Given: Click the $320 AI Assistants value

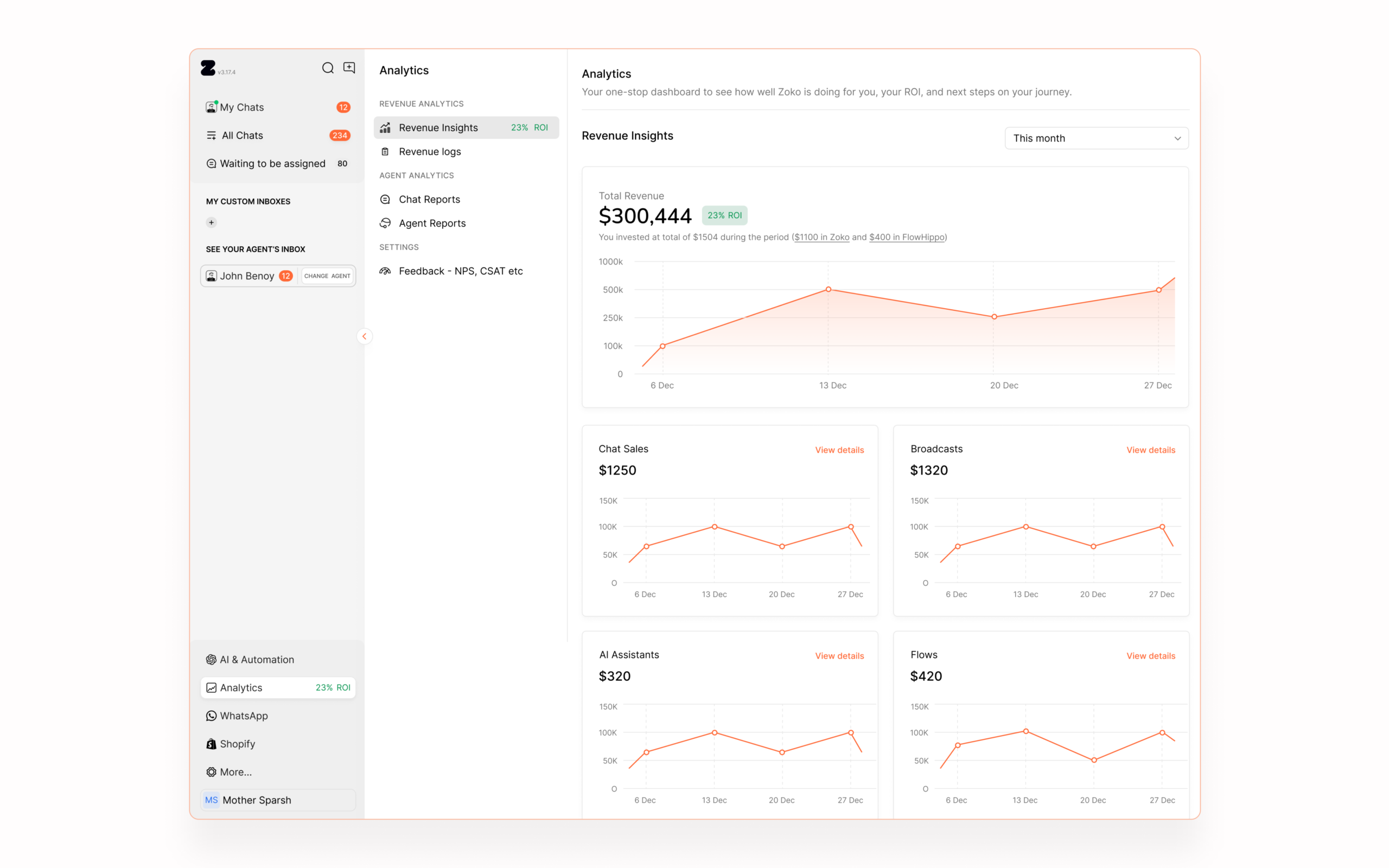Looking at the screenshot, I should (615, 676).
